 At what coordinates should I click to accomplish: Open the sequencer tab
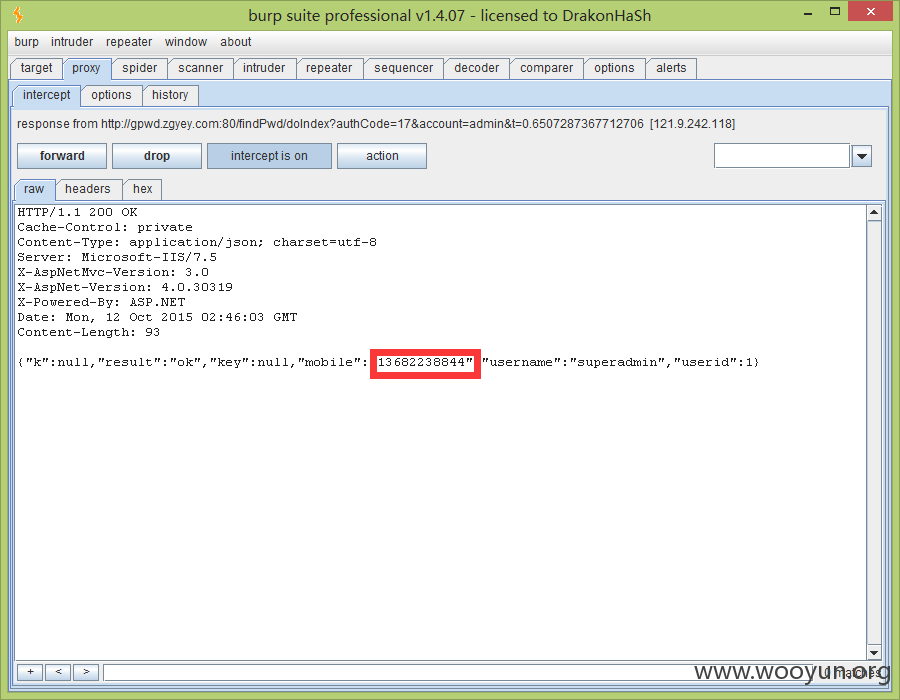click(x=404, y=68)
